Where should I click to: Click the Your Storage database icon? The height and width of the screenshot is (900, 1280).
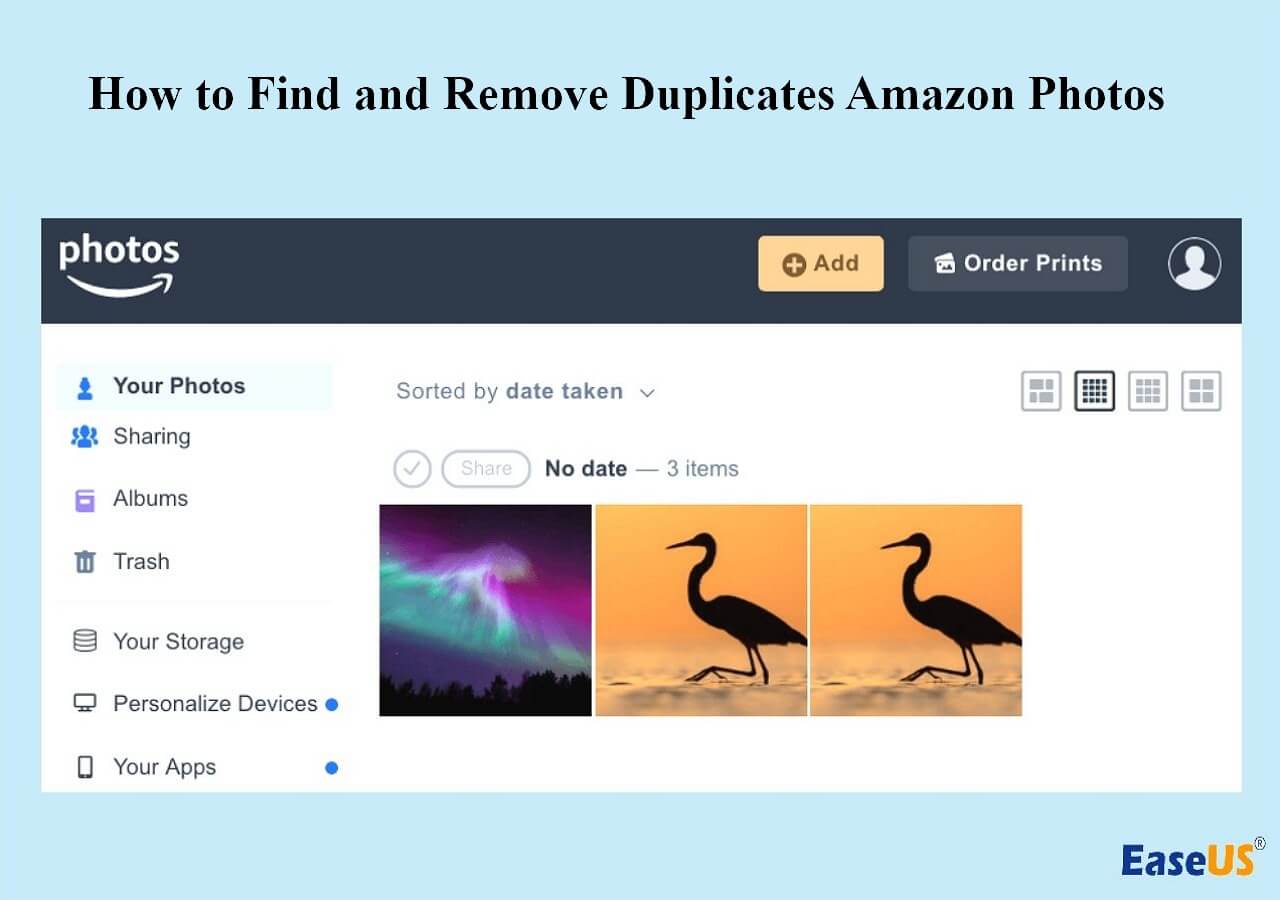point(85,641)
